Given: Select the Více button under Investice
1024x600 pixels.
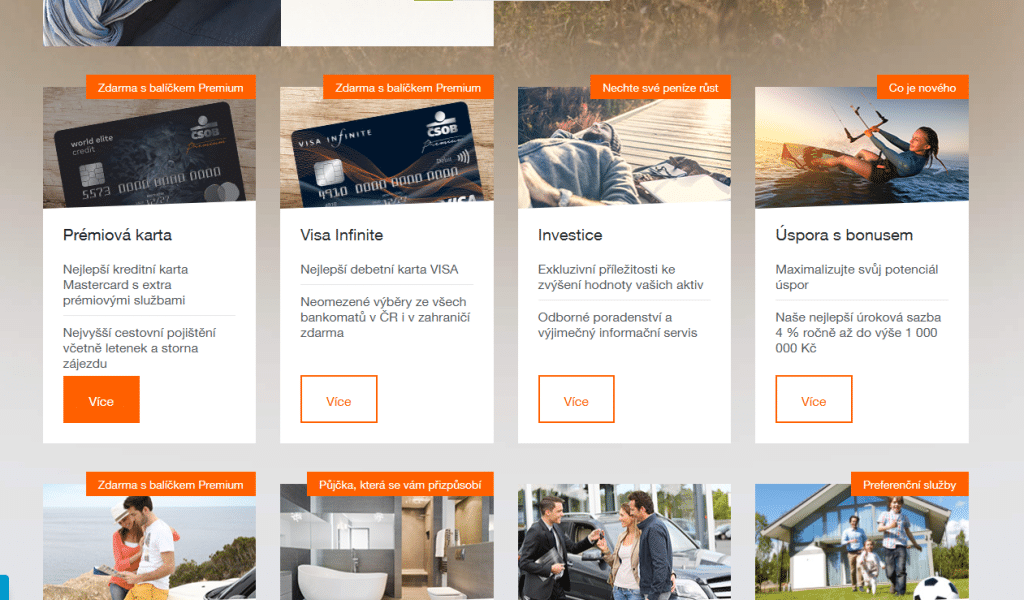Looking at the screenshot, I should tap(576, 399).
